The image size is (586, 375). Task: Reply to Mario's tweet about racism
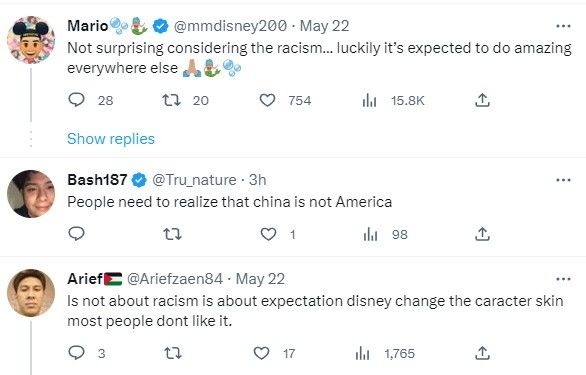tap(77, 100)
